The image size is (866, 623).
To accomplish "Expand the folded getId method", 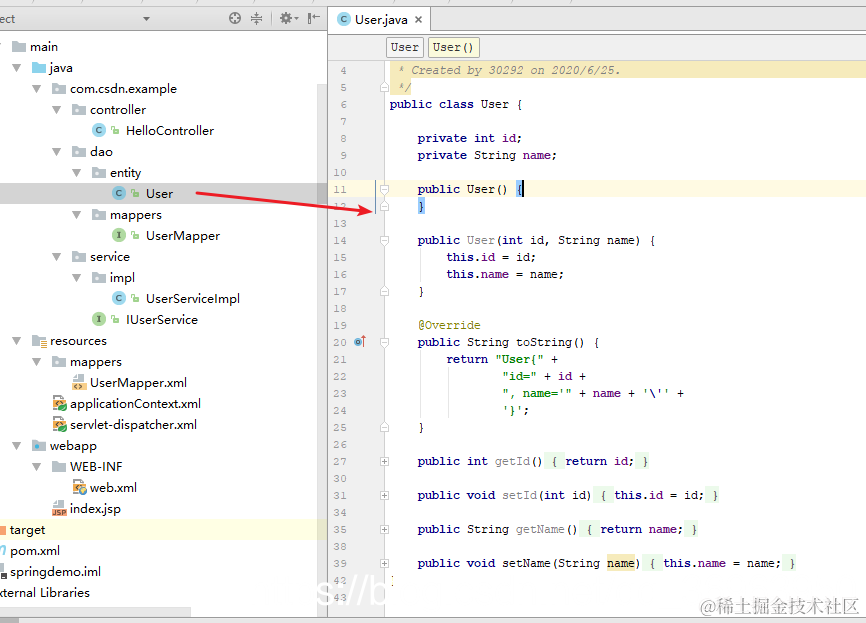I will click(x=384, y=461).
